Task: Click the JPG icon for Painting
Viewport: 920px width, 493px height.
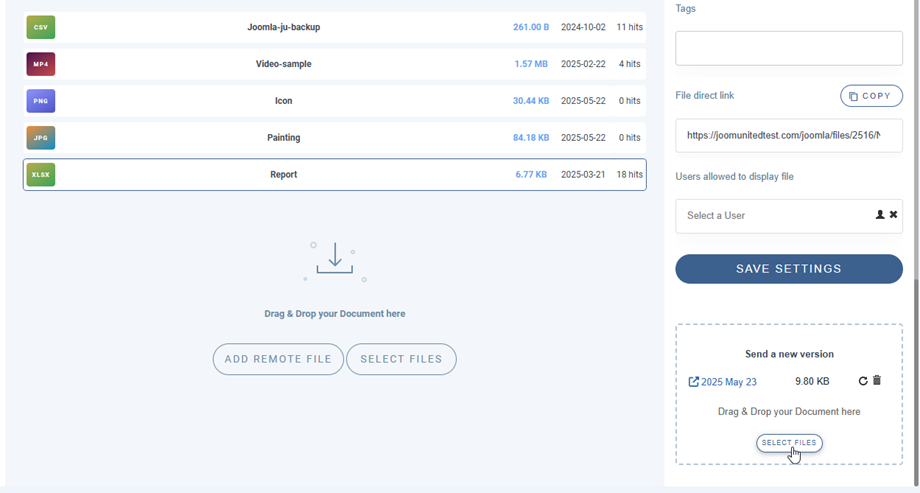Action: (41, 138)
